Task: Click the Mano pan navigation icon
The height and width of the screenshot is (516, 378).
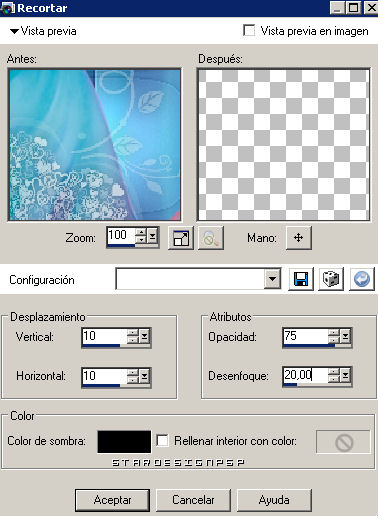Action: tap(299, 238)
